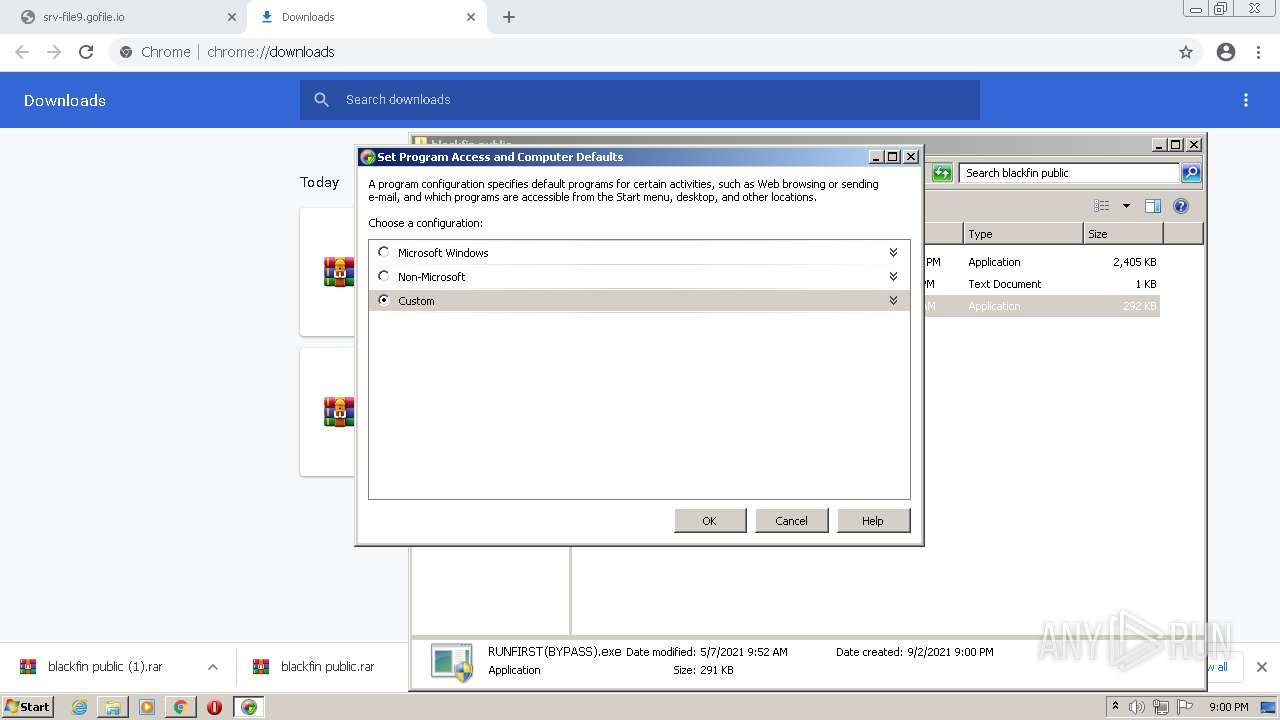Open Explorer help question mark icon

coord(1181,206)
